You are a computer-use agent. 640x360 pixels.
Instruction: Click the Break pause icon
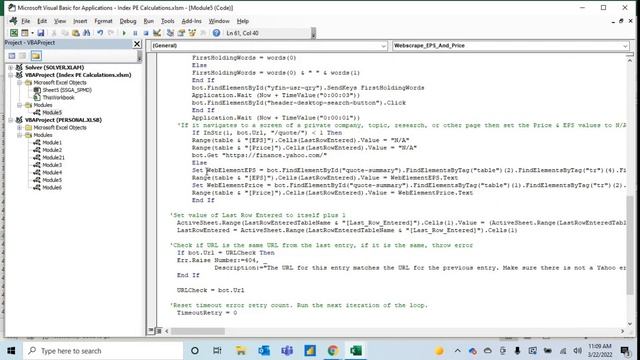coord(135,33)
